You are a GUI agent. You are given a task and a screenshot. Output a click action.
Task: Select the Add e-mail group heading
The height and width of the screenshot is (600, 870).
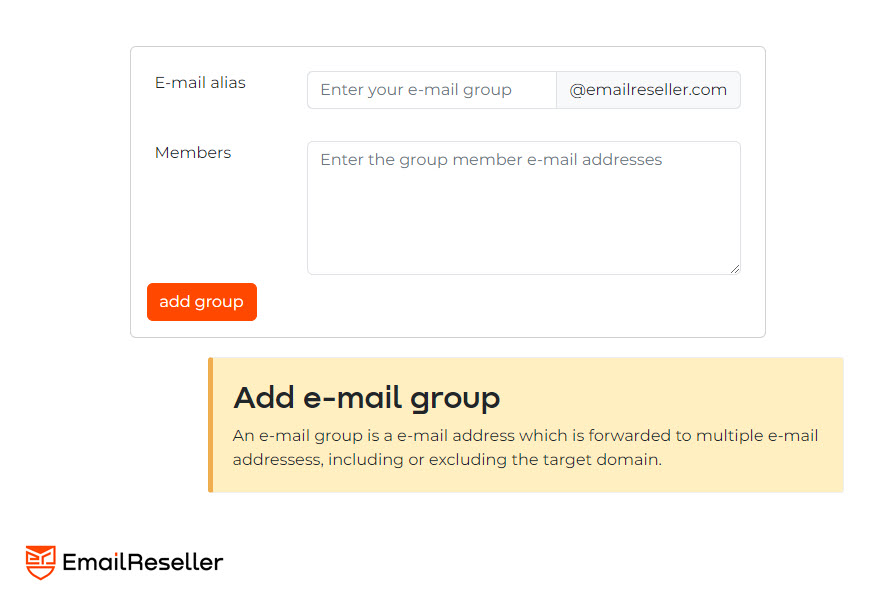(x=366, y=398)
